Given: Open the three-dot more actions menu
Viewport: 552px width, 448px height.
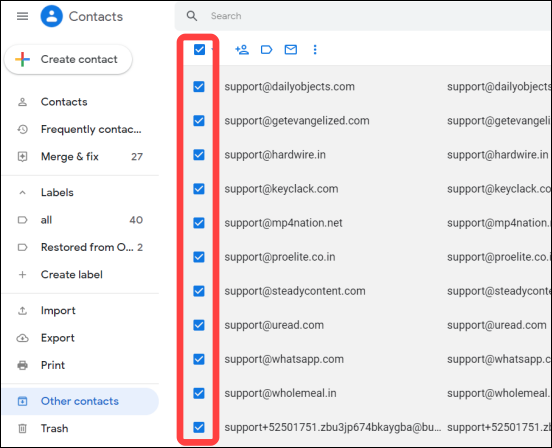Looking at the screenshot, I should [315, 50].
